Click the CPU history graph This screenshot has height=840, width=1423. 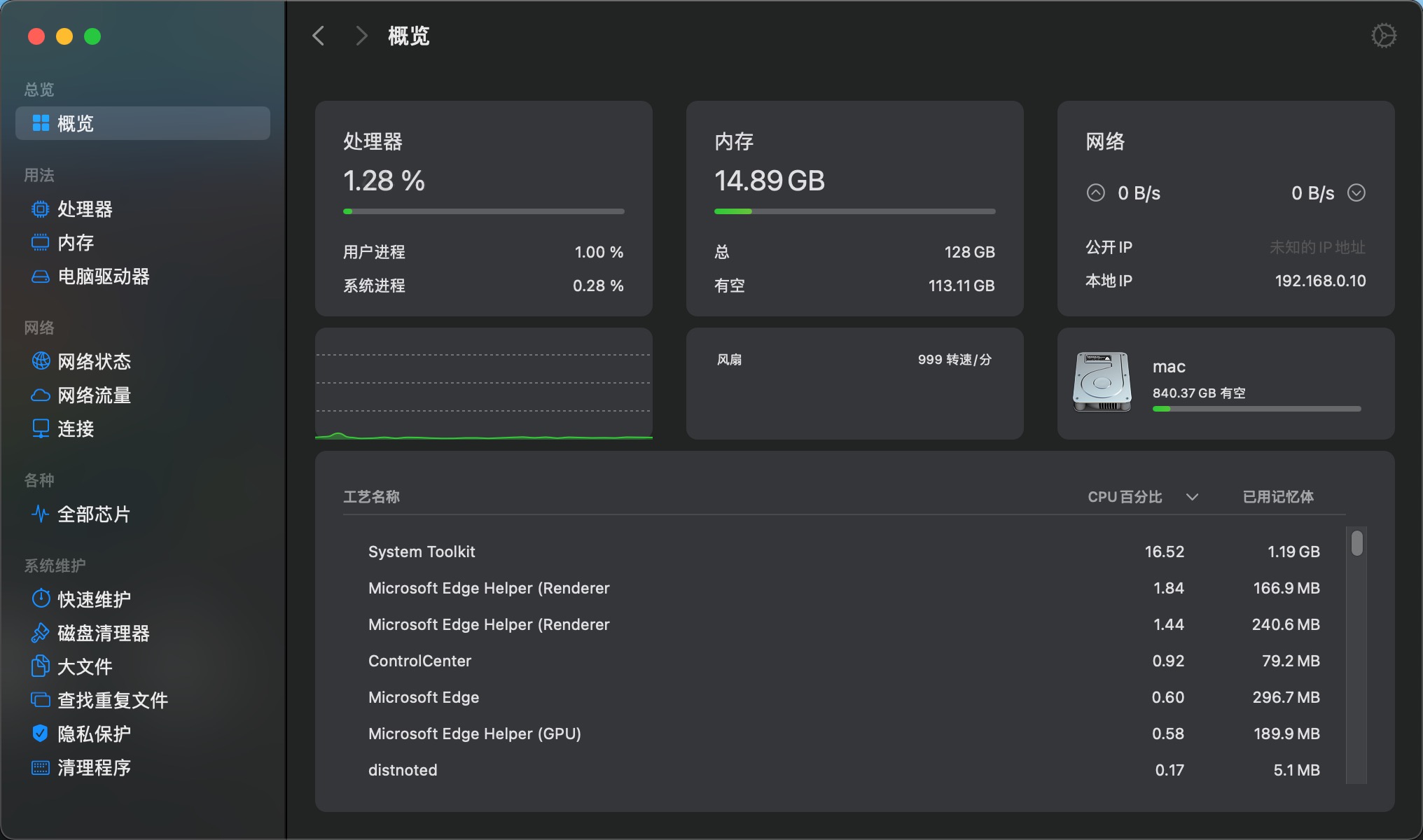point(484,384)
